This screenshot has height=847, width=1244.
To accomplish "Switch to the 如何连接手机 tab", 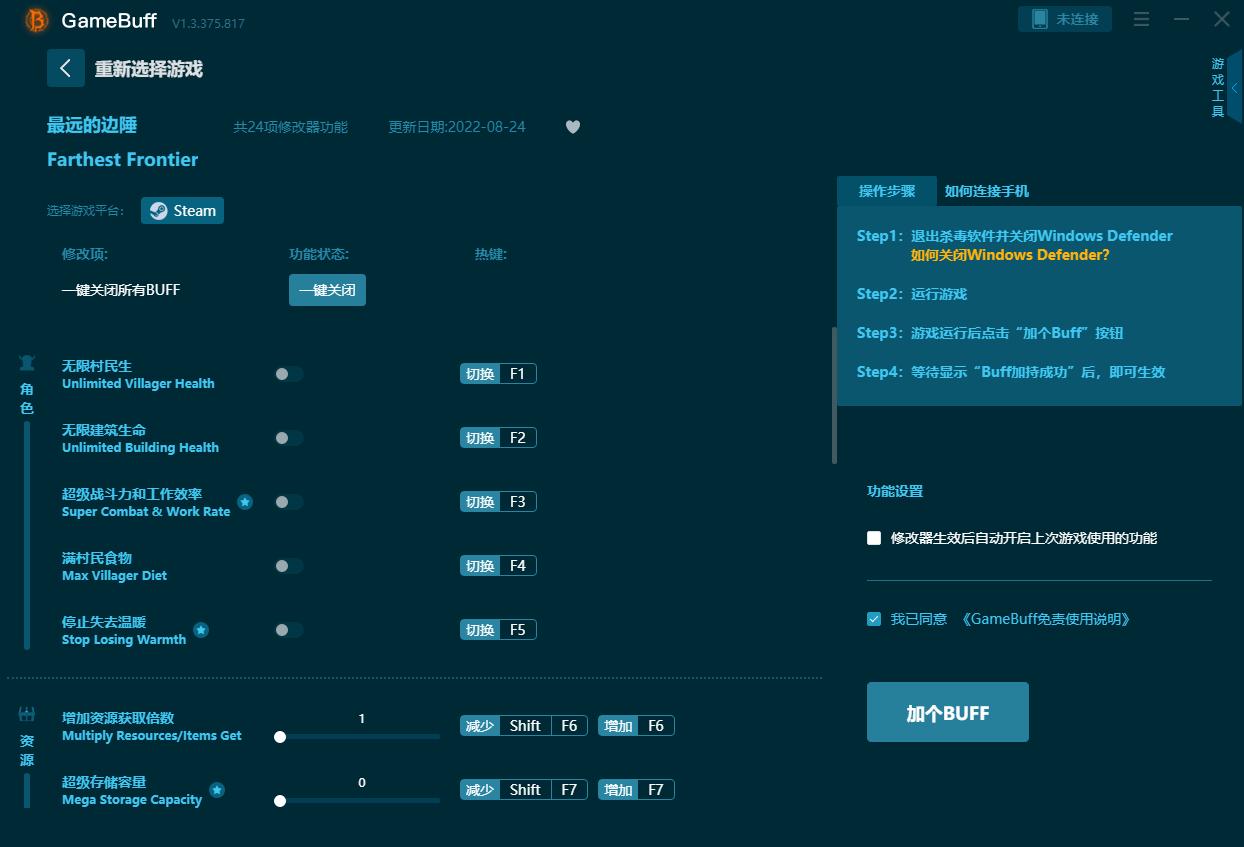I will 986,191.
